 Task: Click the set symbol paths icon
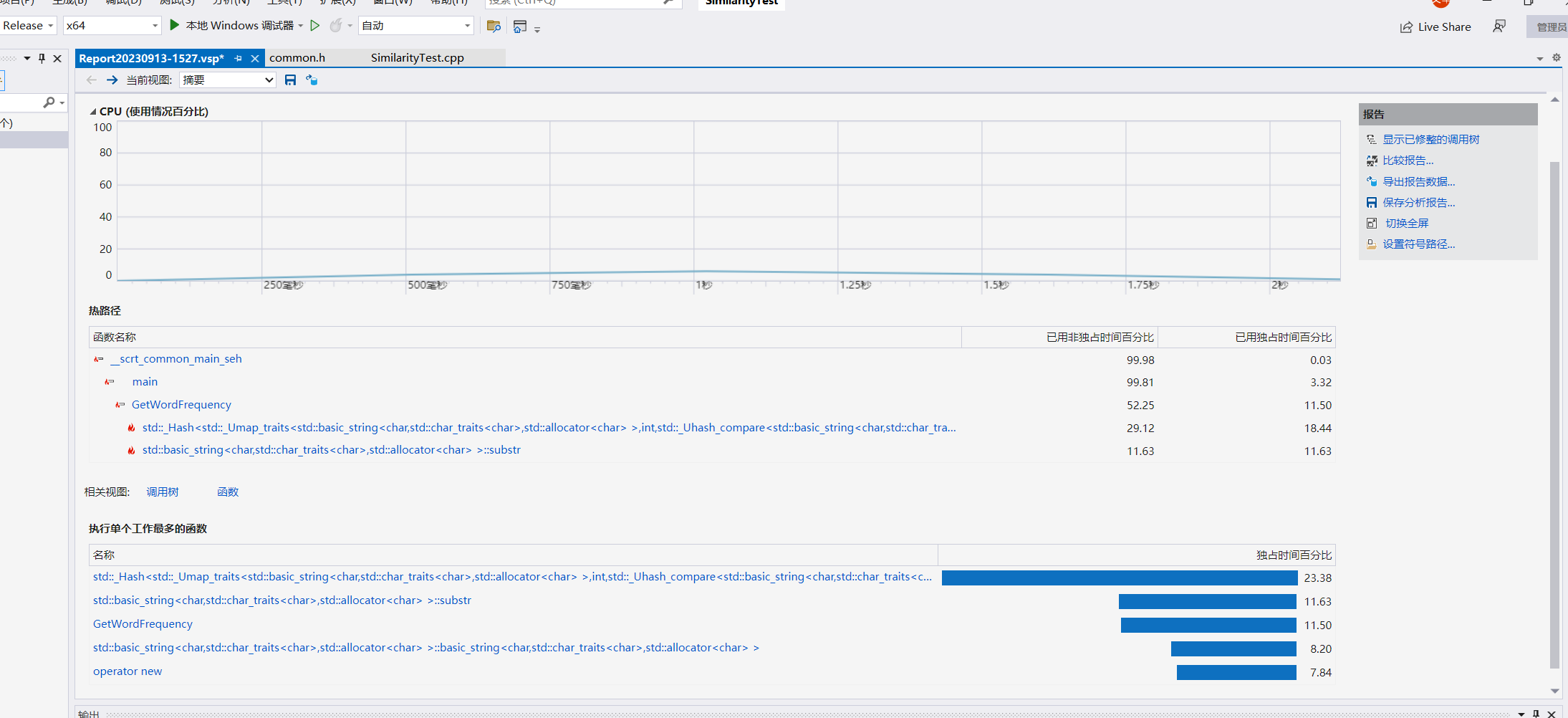[x=1371, y=244]
